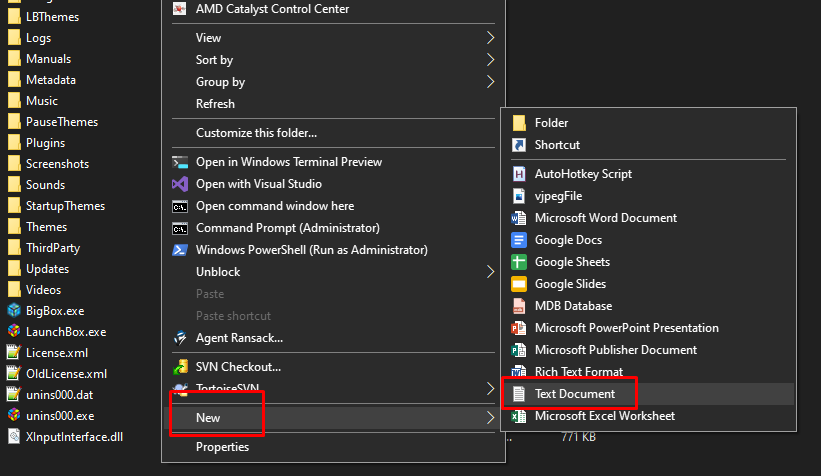Select the StartupThemes folder
821x476 pixels.
[x=57, y=206]
